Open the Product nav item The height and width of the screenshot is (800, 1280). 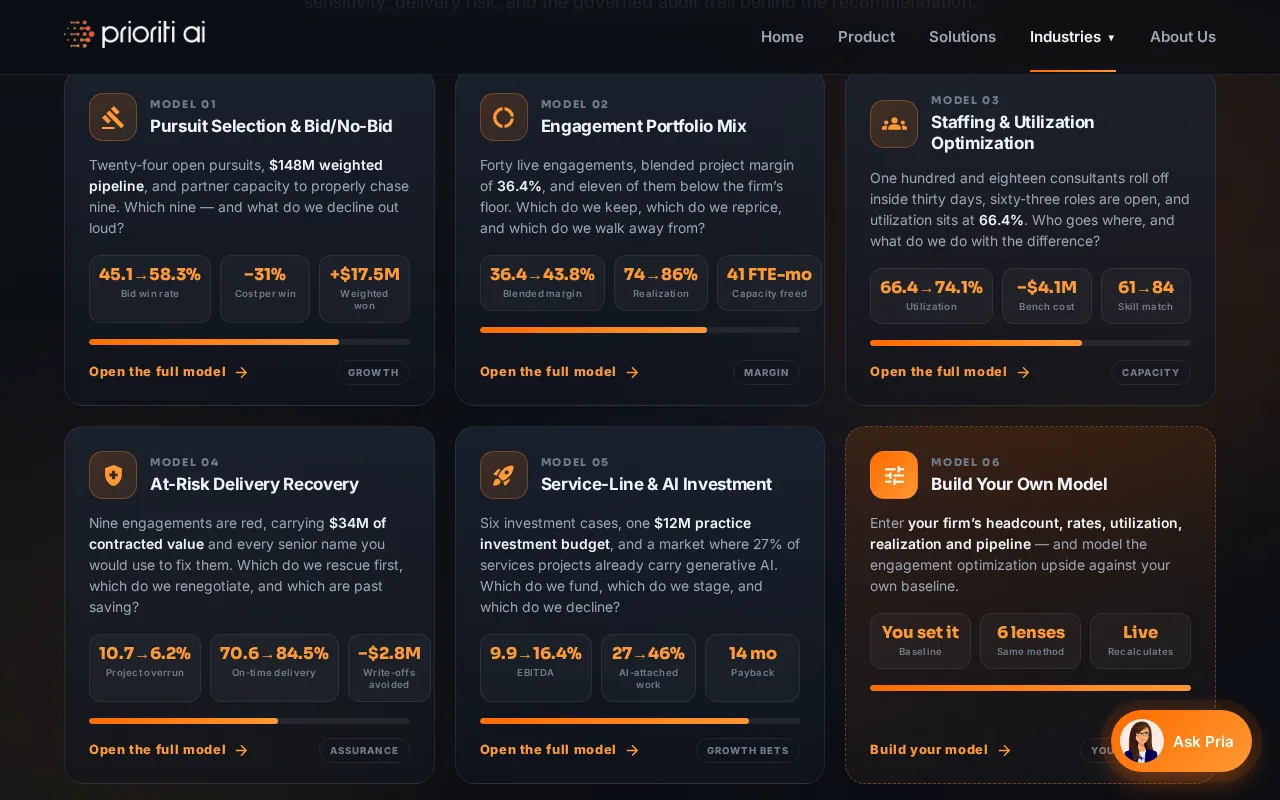[x=866, y=37]
